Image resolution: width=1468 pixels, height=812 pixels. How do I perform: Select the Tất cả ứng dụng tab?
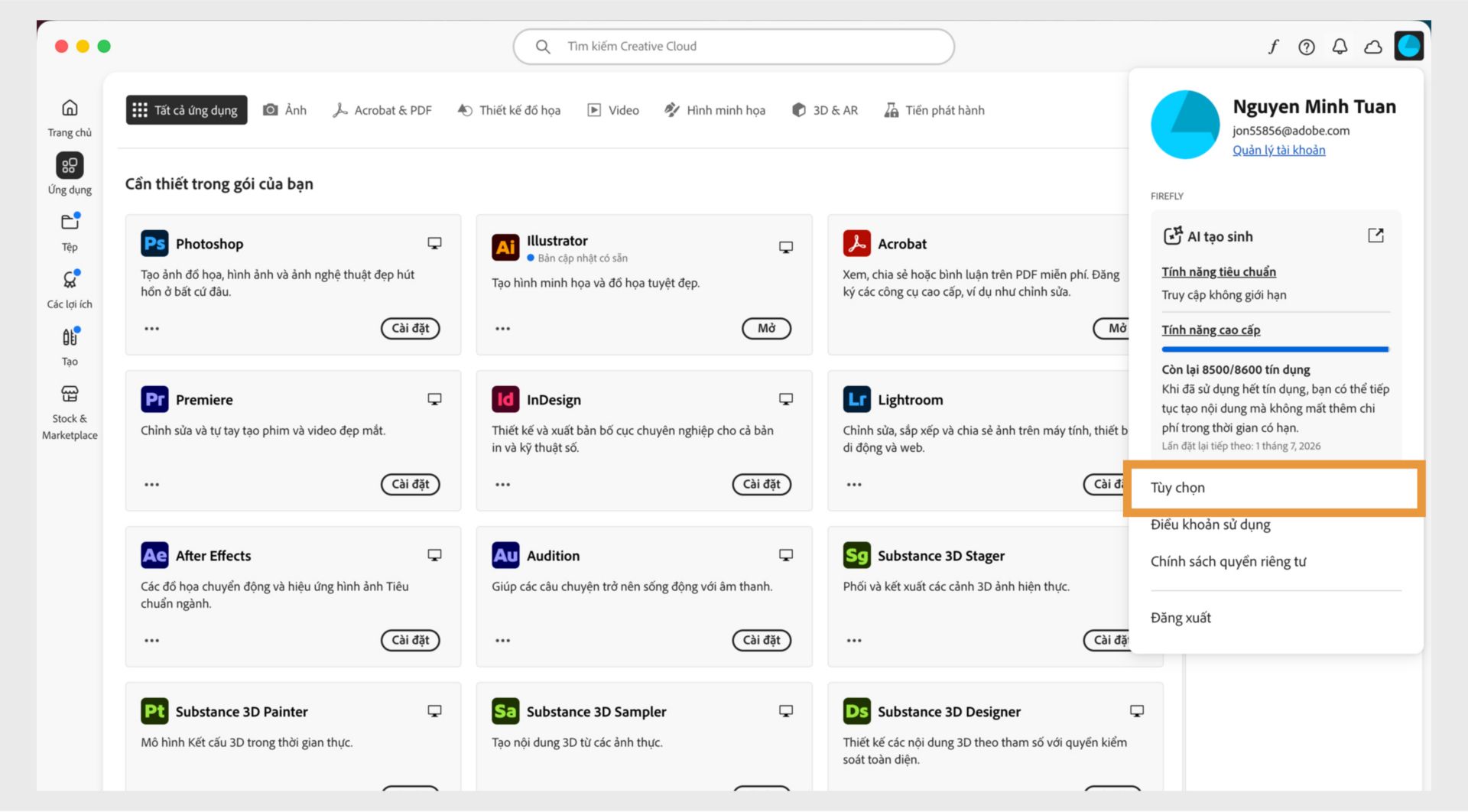coord(187,110)
